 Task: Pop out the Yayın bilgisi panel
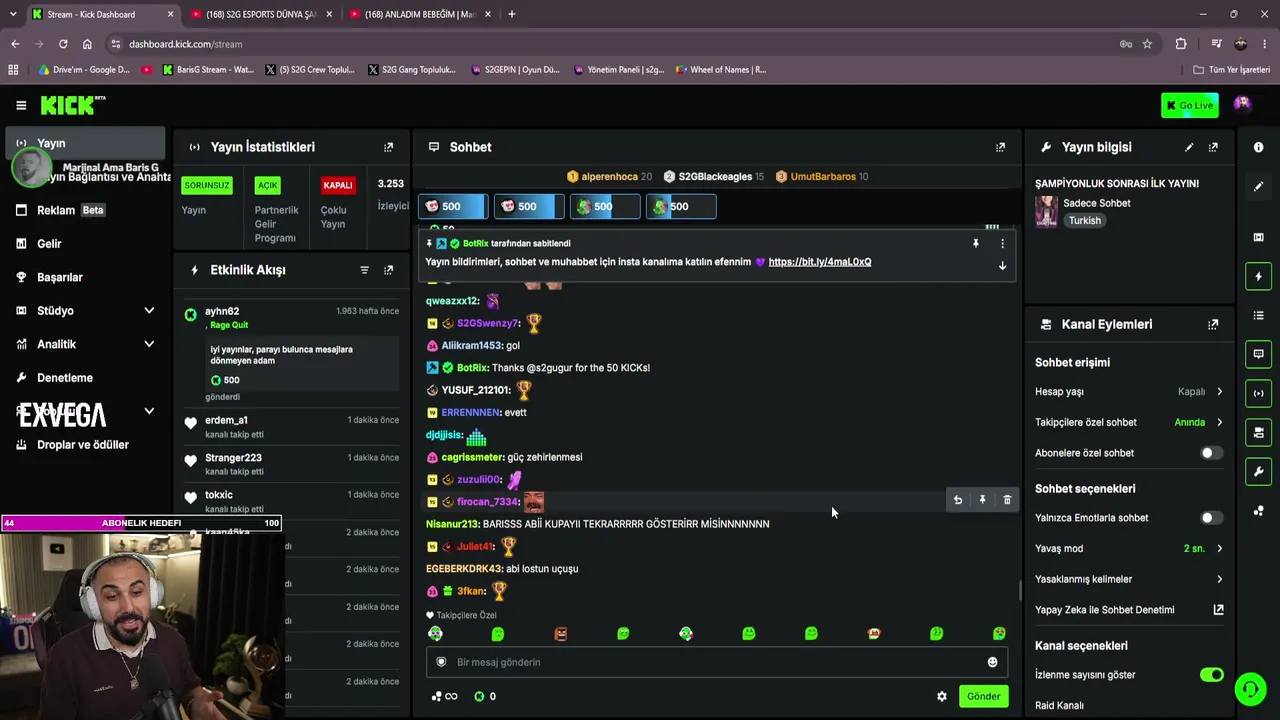1213,147
